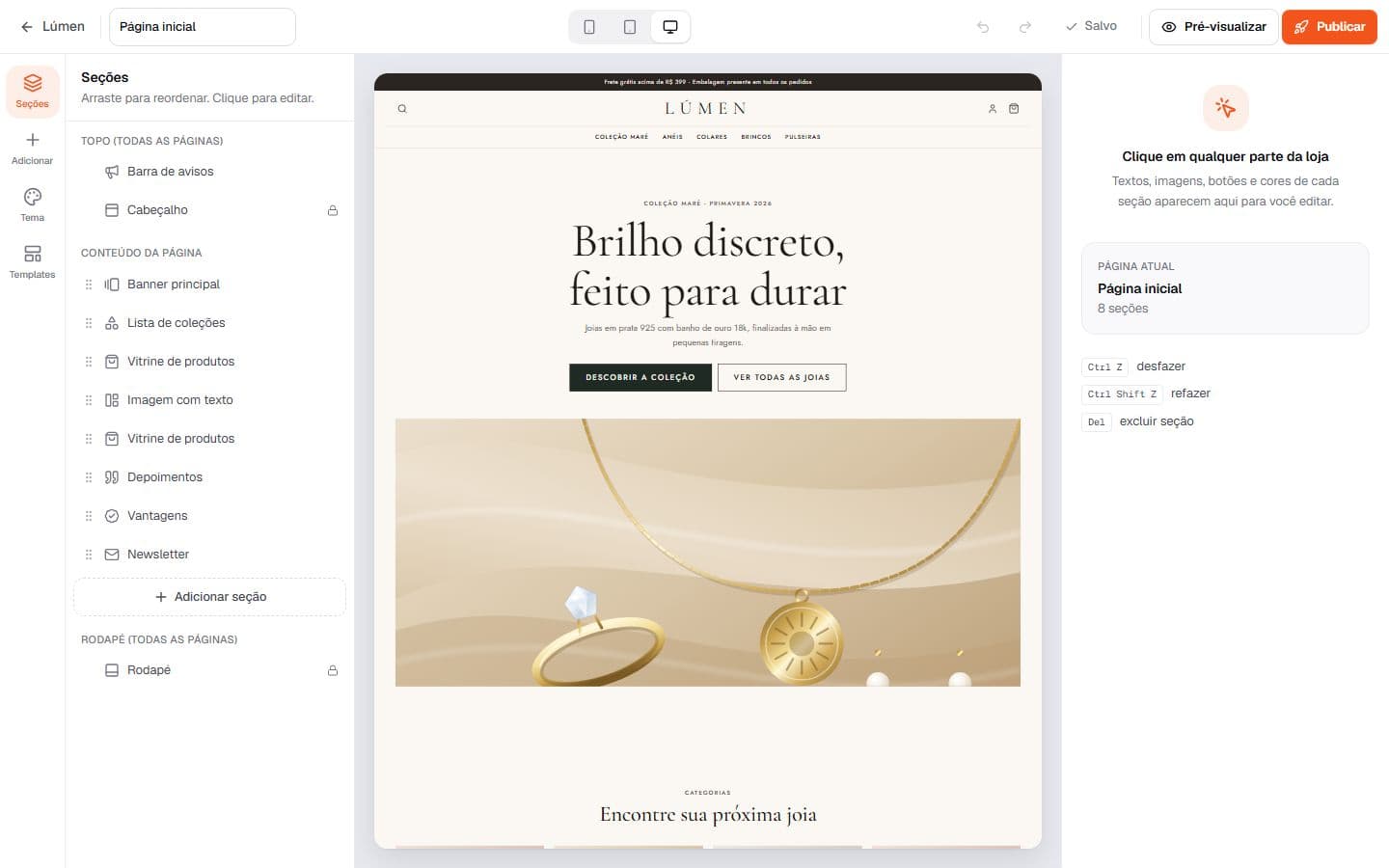The image size is (1389, 868).
Task: Click VER TODAS AS JOIAS button
Action: pyautogui.click(x=781, y=377)
